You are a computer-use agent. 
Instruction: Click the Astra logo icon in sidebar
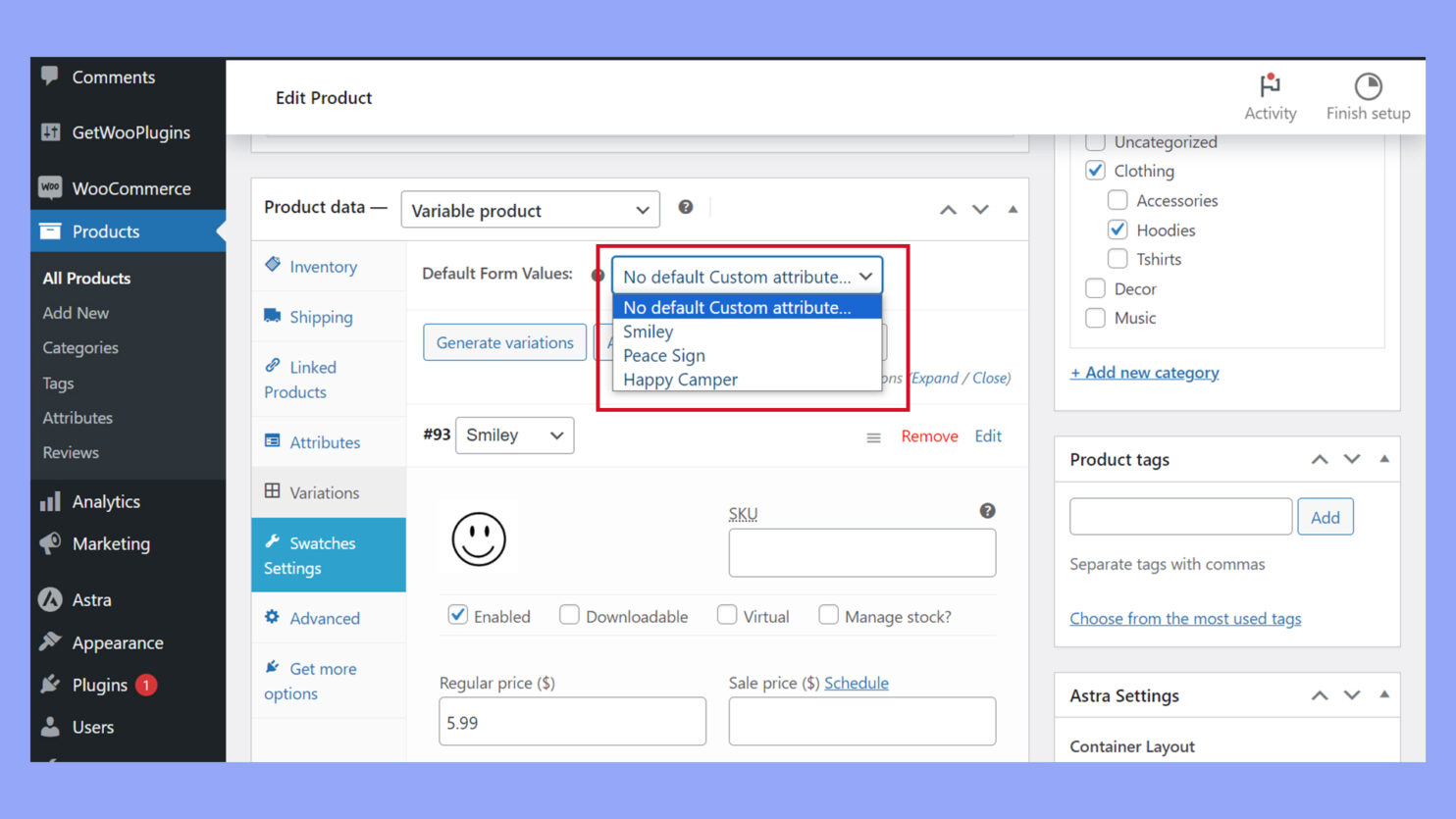pyautogui.click(x=51, y=599)
